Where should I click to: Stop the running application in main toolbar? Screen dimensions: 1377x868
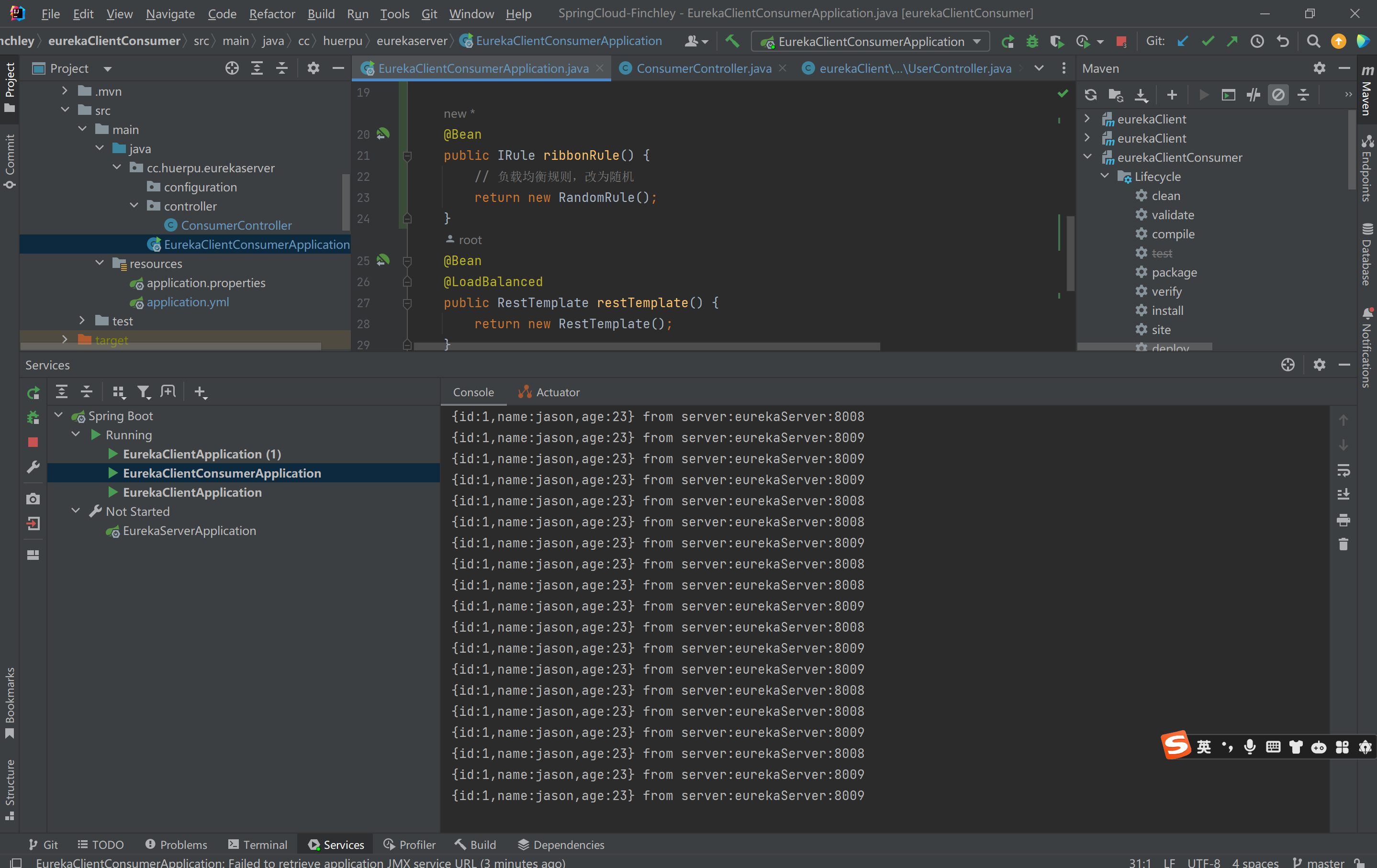point(1121,41)
